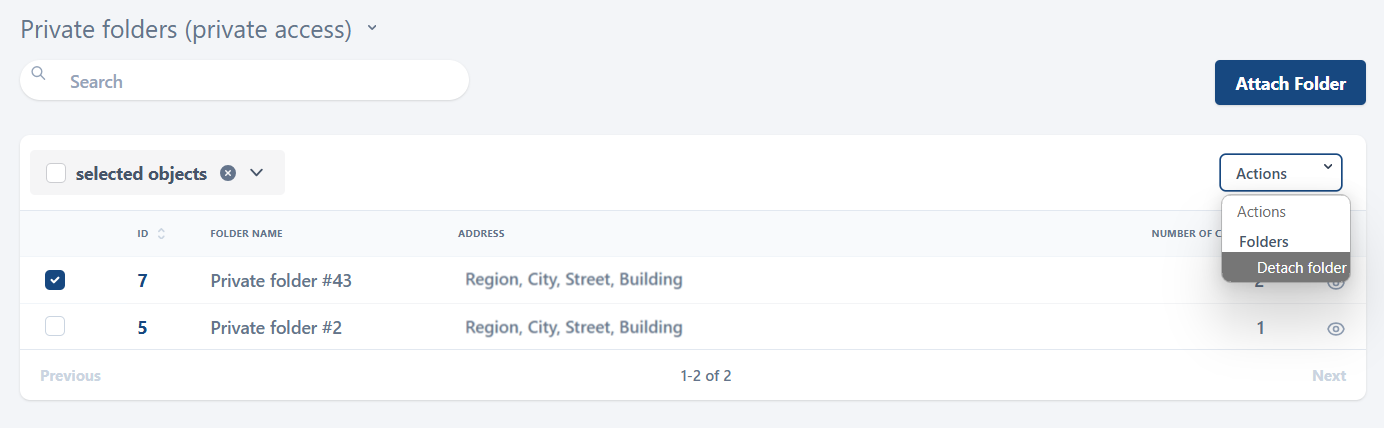Select the Actions placeholder menu option
This screenshot has width=1384, height=428.
click(1261, 212)
